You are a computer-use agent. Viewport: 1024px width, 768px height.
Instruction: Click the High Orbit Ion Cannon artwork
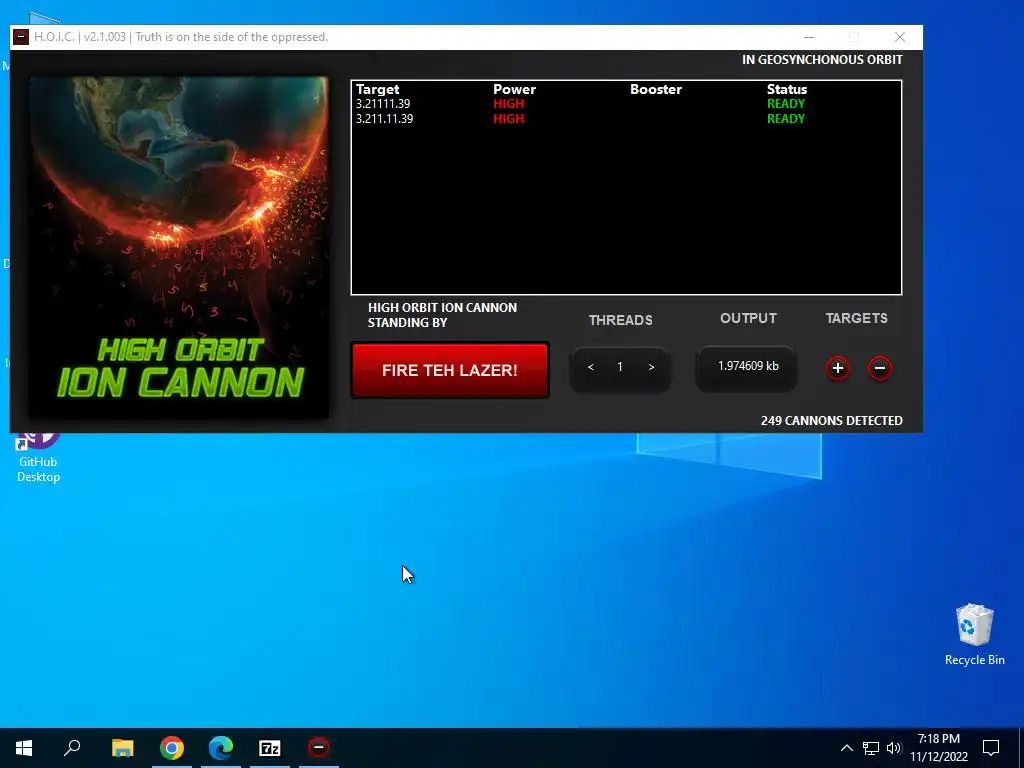point(179,248)
